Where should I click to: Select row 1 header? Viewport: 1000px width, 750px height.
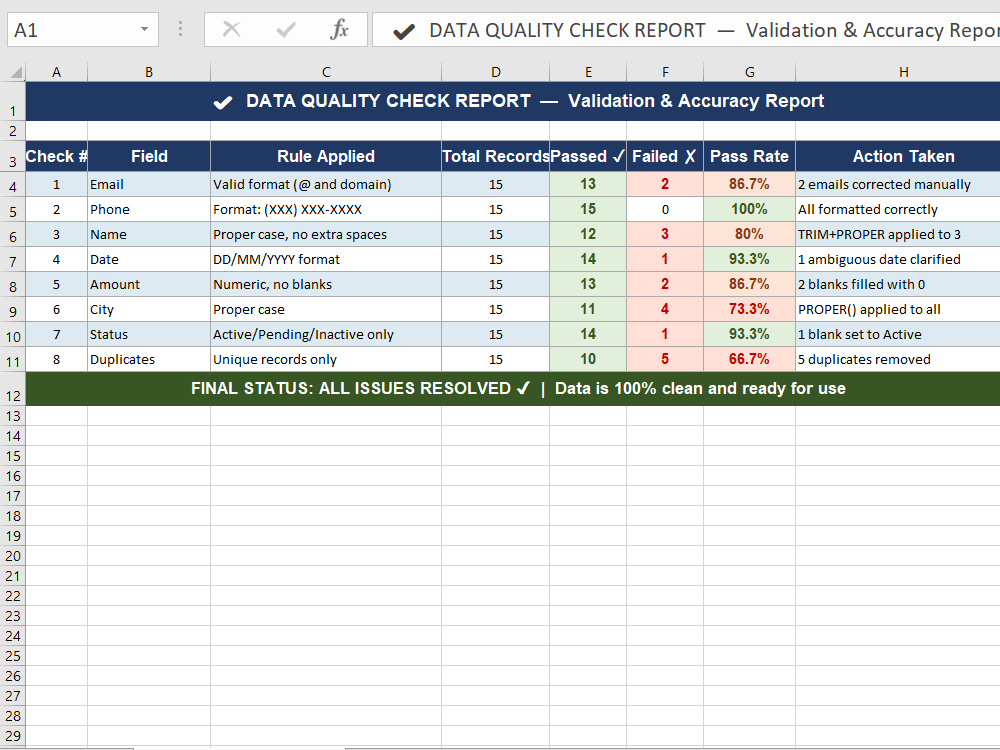pos(13,101)
